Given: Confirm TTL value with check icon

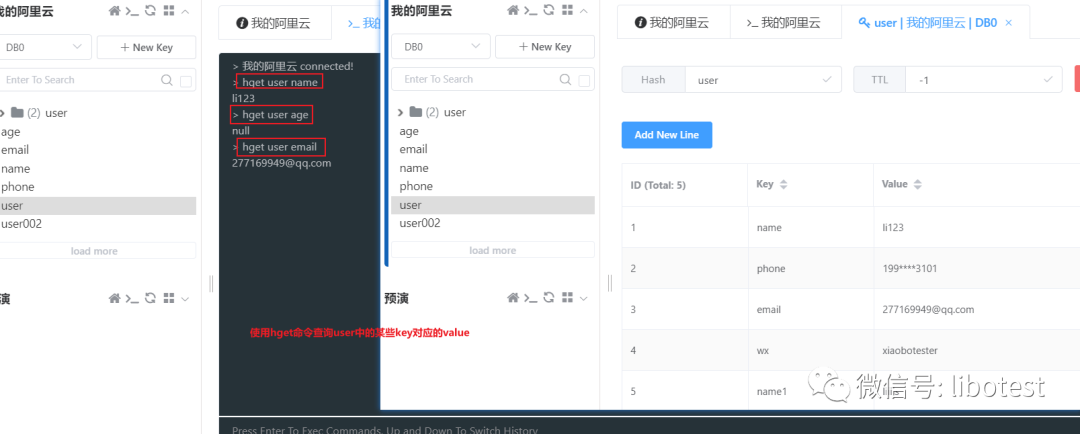Looking at the screenshot, I should point(1047,80).
